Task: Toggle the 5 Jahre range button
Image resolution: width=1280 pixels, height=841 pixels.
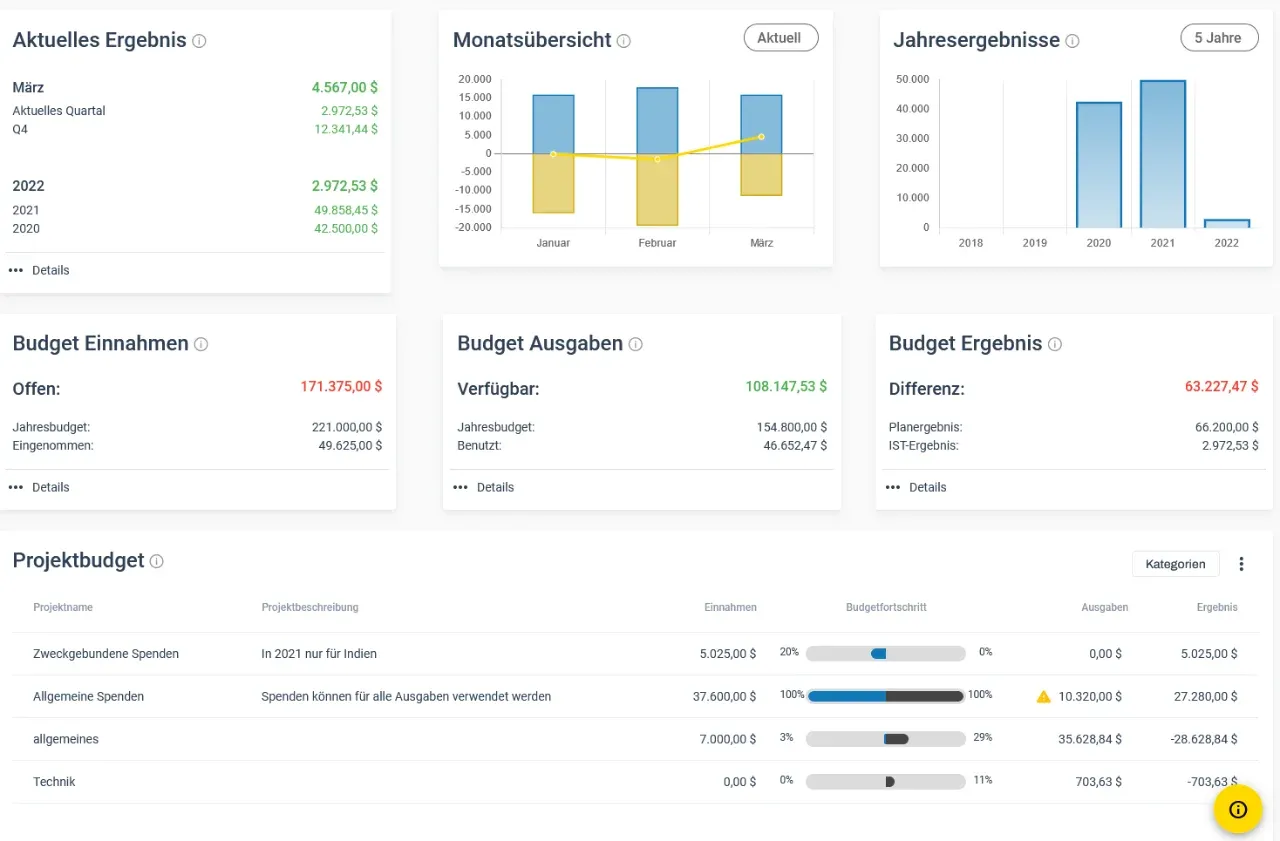Action: [x=1217, y=38]
